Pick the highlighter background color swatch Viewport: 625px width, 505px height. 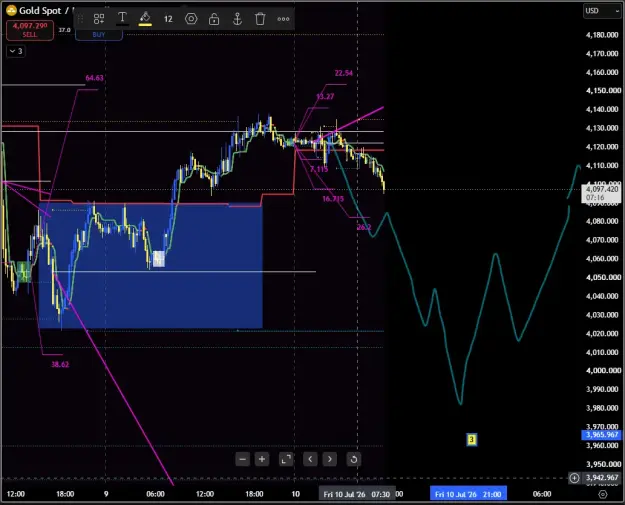[x=145, y=19]
